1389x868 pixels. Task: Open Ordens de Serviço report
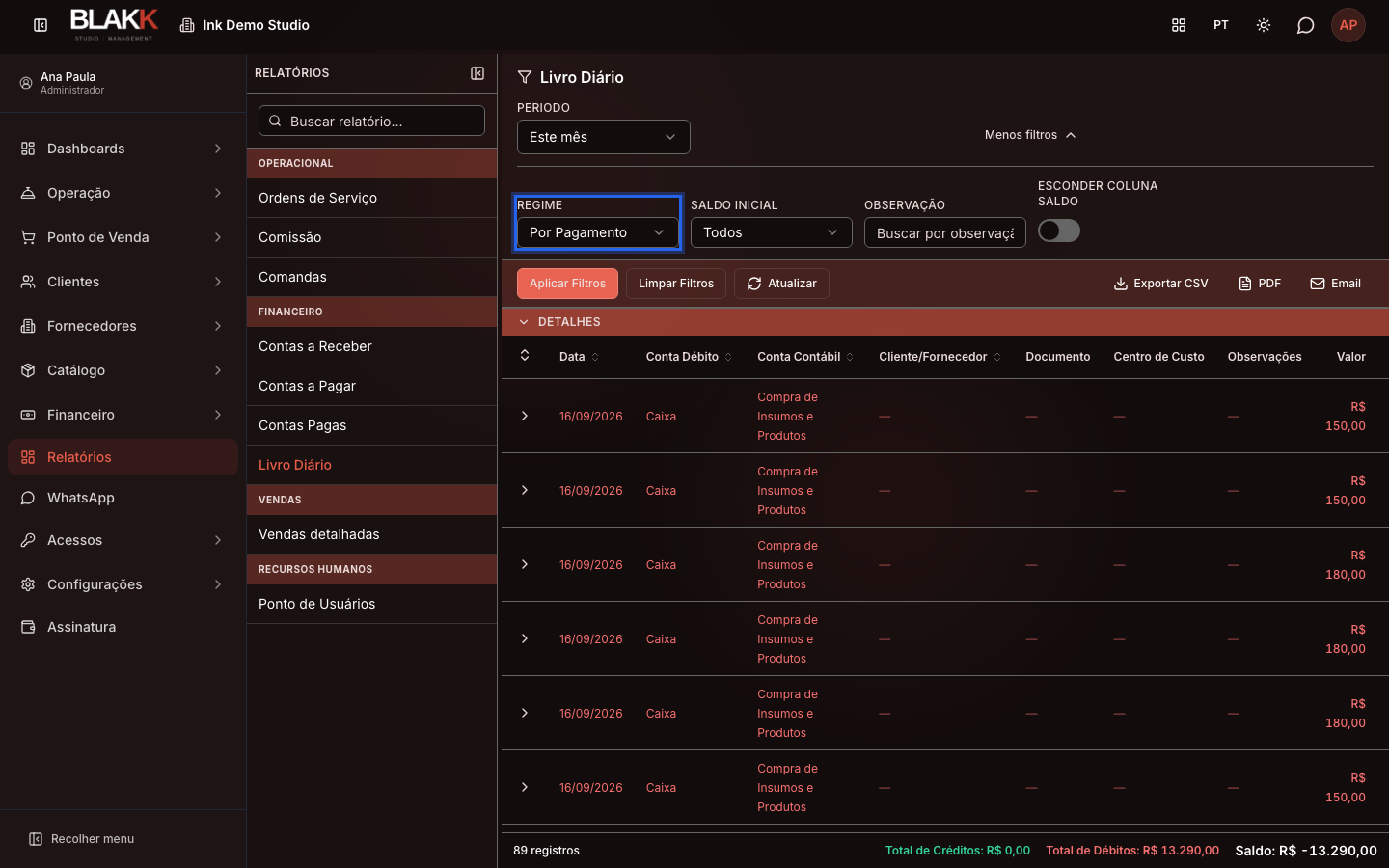click(372, 198)
